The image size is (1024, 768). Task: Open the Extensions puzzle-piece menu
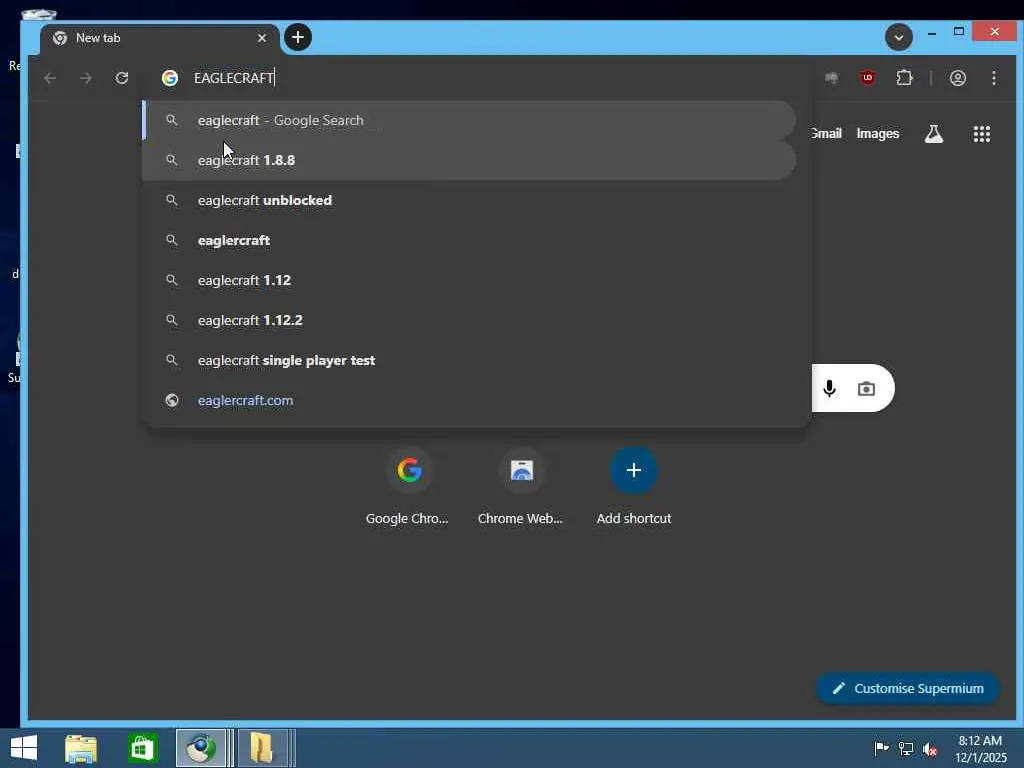[904, 78]
